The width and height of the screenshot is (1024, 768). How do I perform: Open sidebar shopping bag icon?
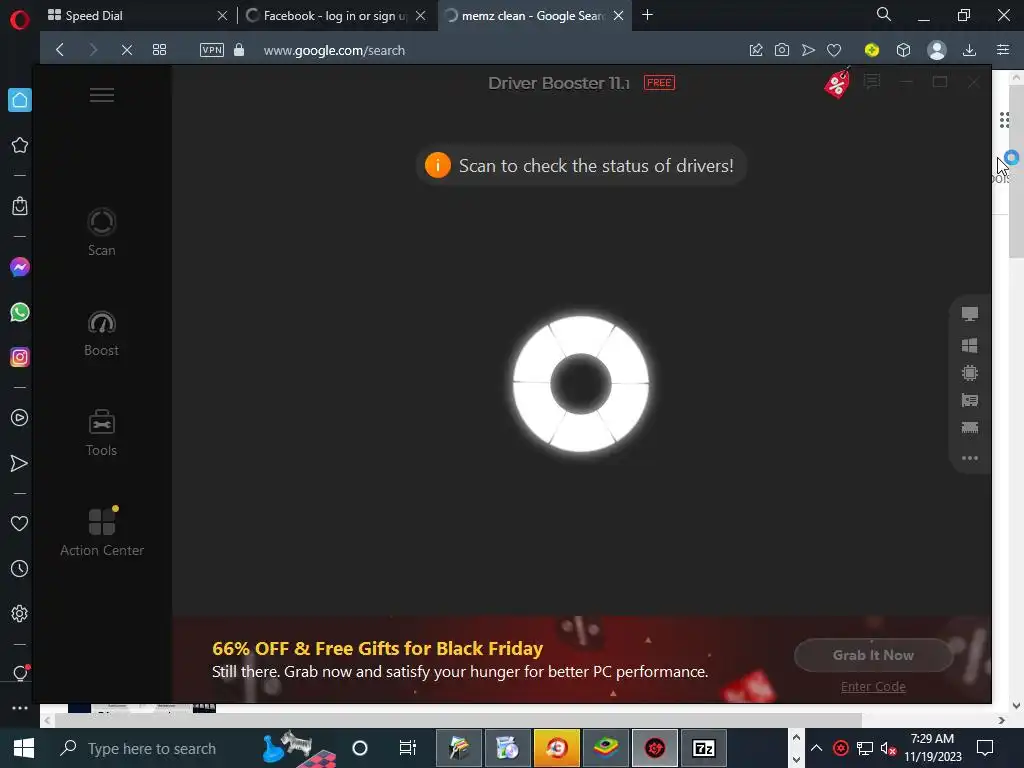click(x=20, y=206)
